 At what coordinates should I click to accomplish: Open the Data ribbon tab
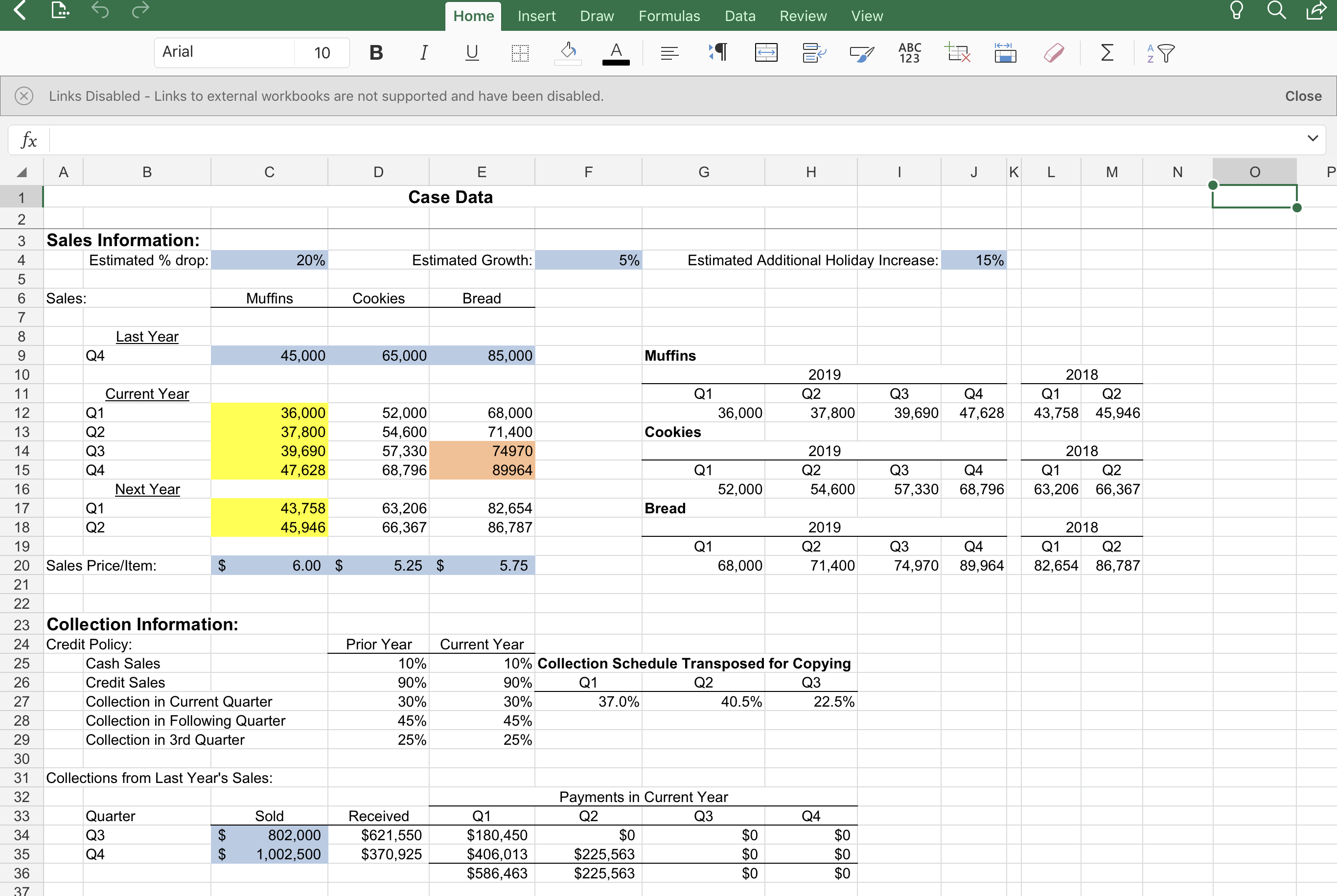click(x=740, y=16)
